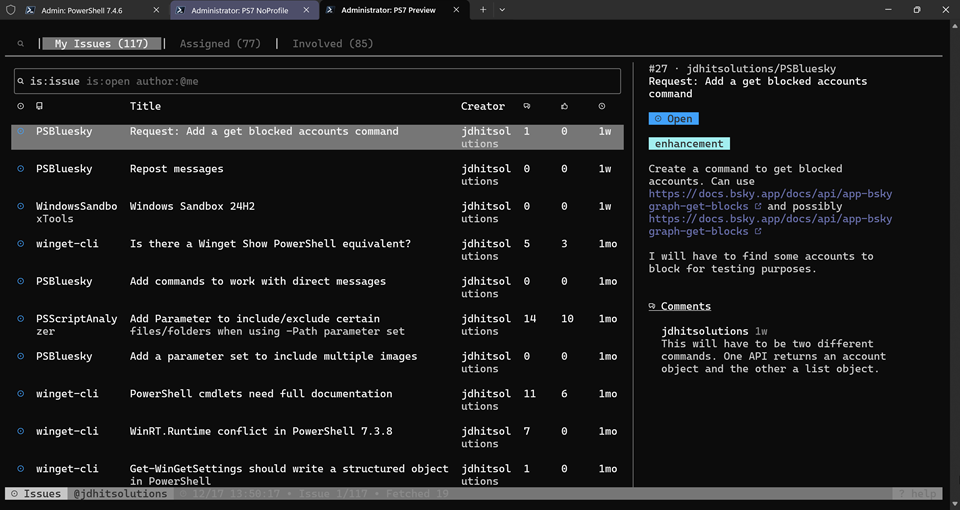Click the comments count 14 in the PSScriptAnalyzer row
Image resolution: width=960 pixels, height=510 pixels.
(x=530, y=318)
